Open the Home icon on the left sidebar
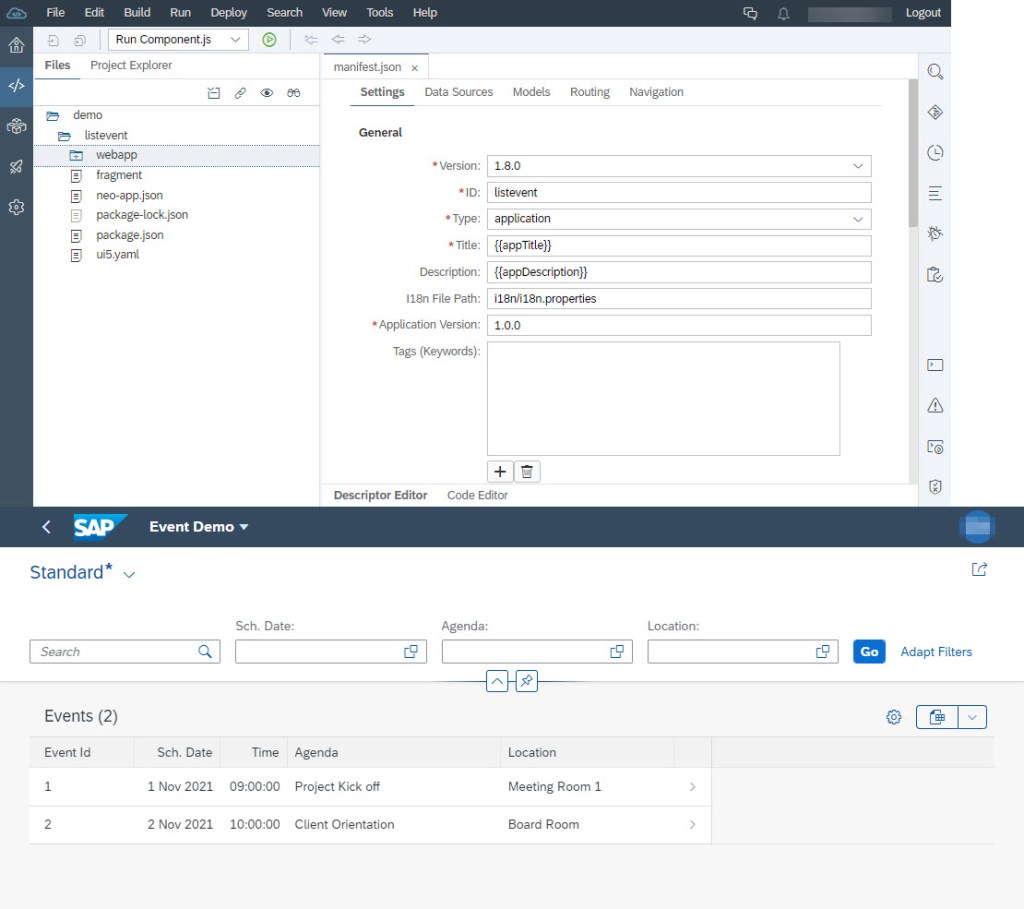 (15, 44)
